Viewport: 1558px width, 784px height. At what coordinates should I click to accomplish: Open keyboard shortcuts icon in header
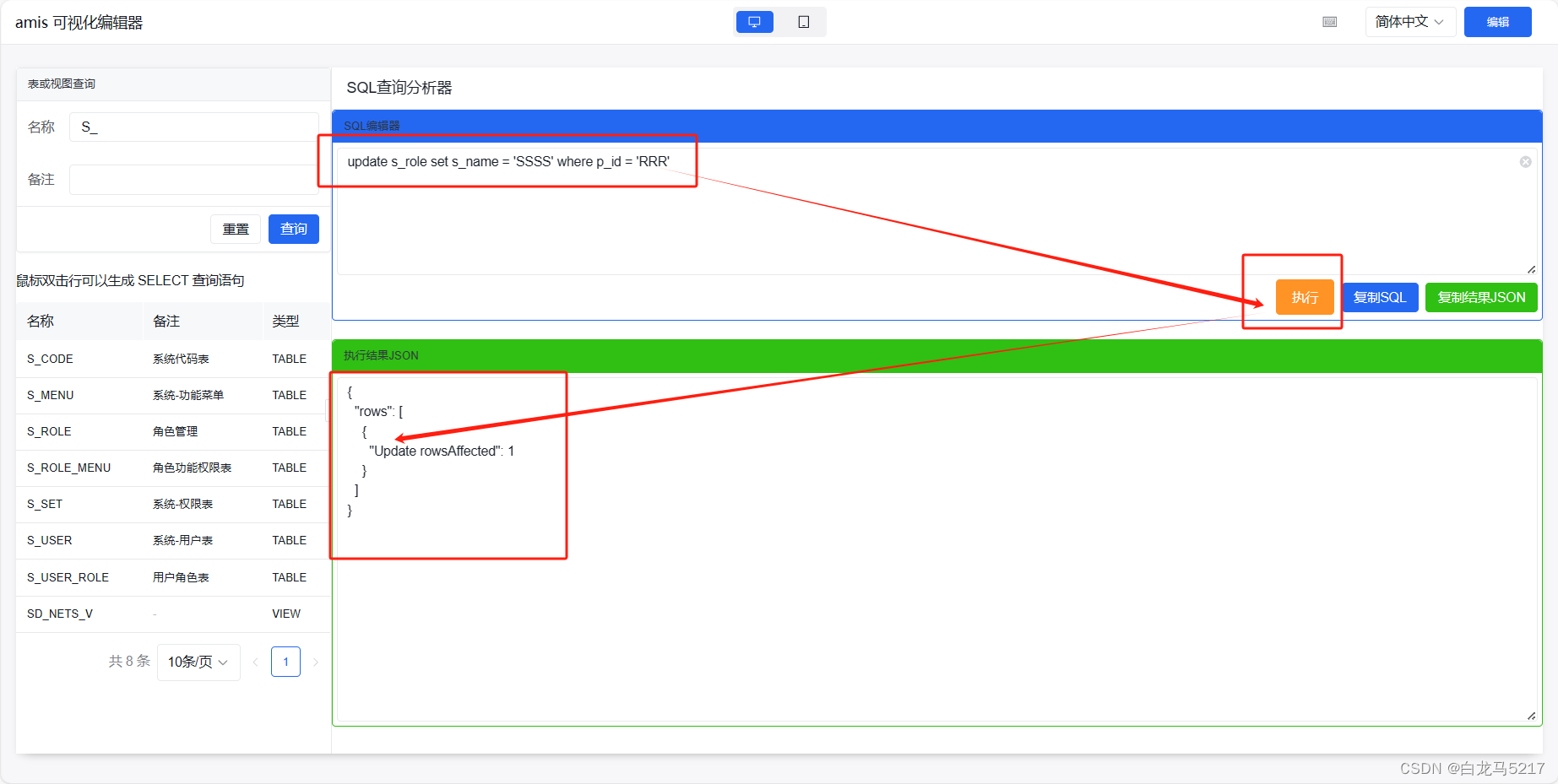click(x=1330, y=22)
